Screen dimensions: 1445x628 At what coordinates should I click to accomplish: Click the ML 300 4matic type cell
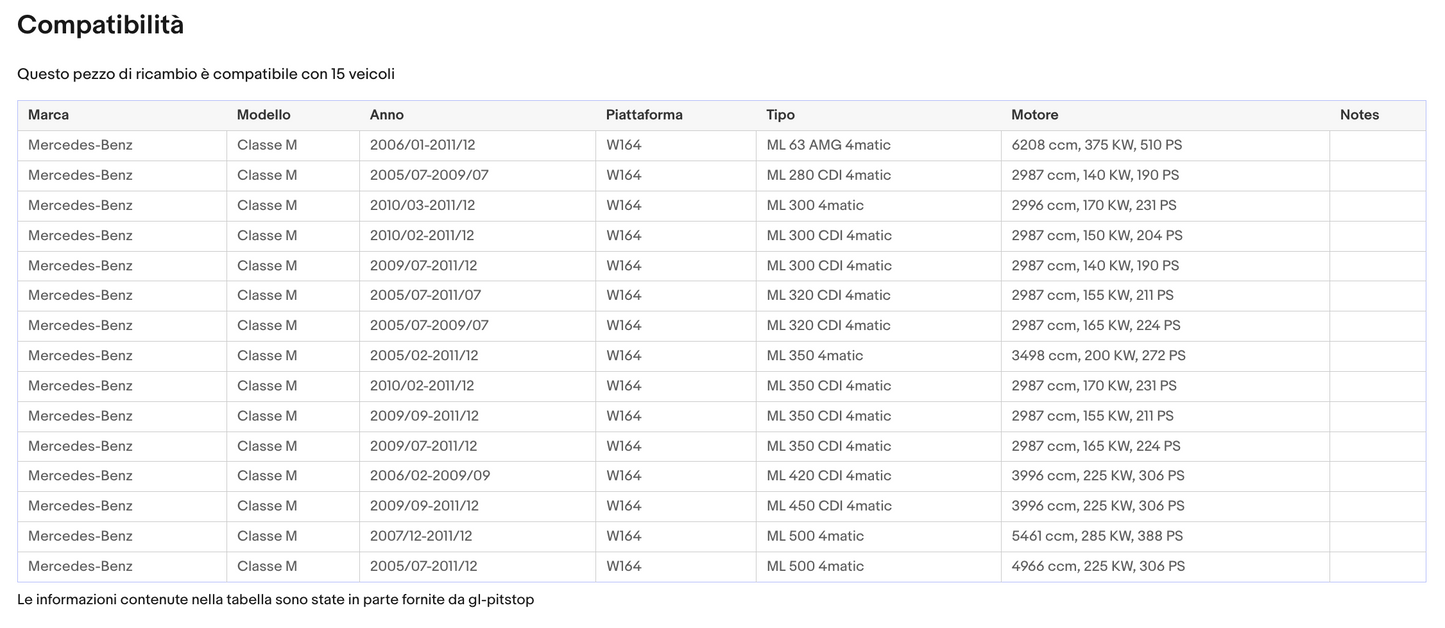(815, 205)
